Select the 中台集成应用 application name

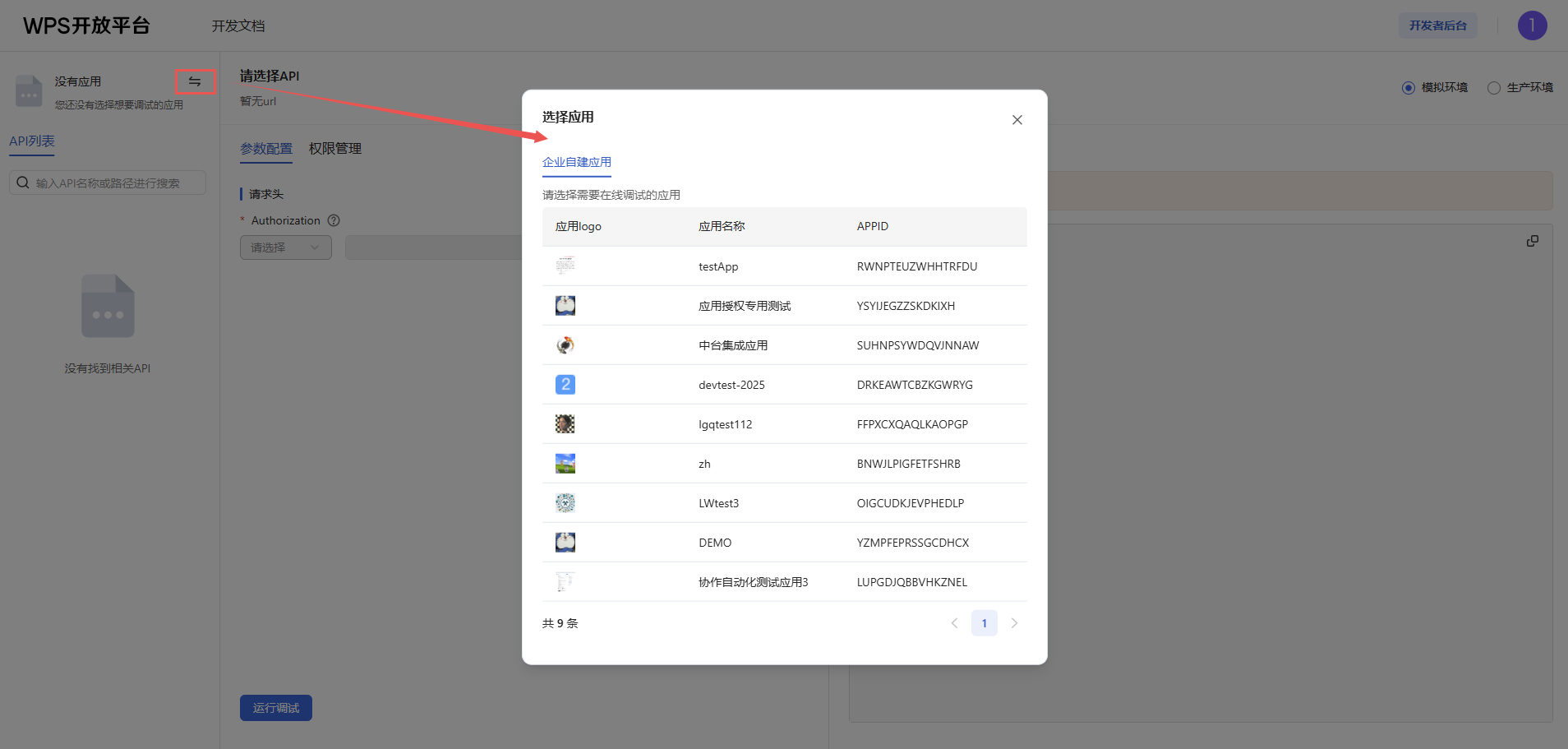coord(733,345)
